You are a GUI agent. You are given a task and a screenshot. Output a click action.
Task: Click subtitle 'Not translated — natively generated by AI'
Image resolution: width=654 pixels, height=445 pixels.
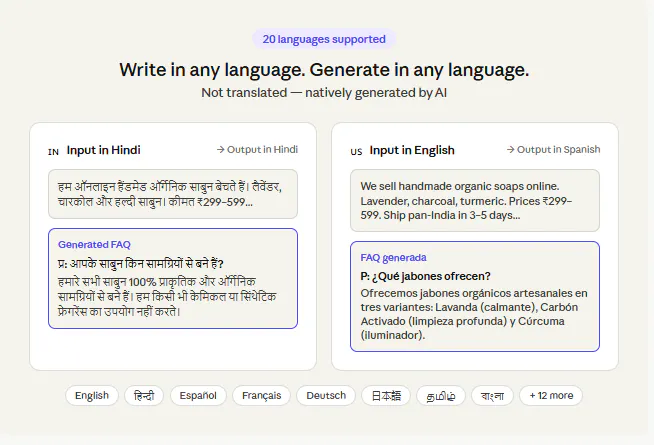tap(324, 93)
